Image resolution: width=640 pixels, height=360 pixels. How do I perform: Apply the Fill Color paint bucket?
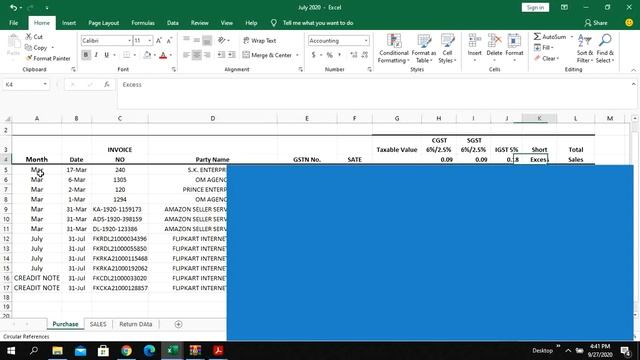pos(147,55)
